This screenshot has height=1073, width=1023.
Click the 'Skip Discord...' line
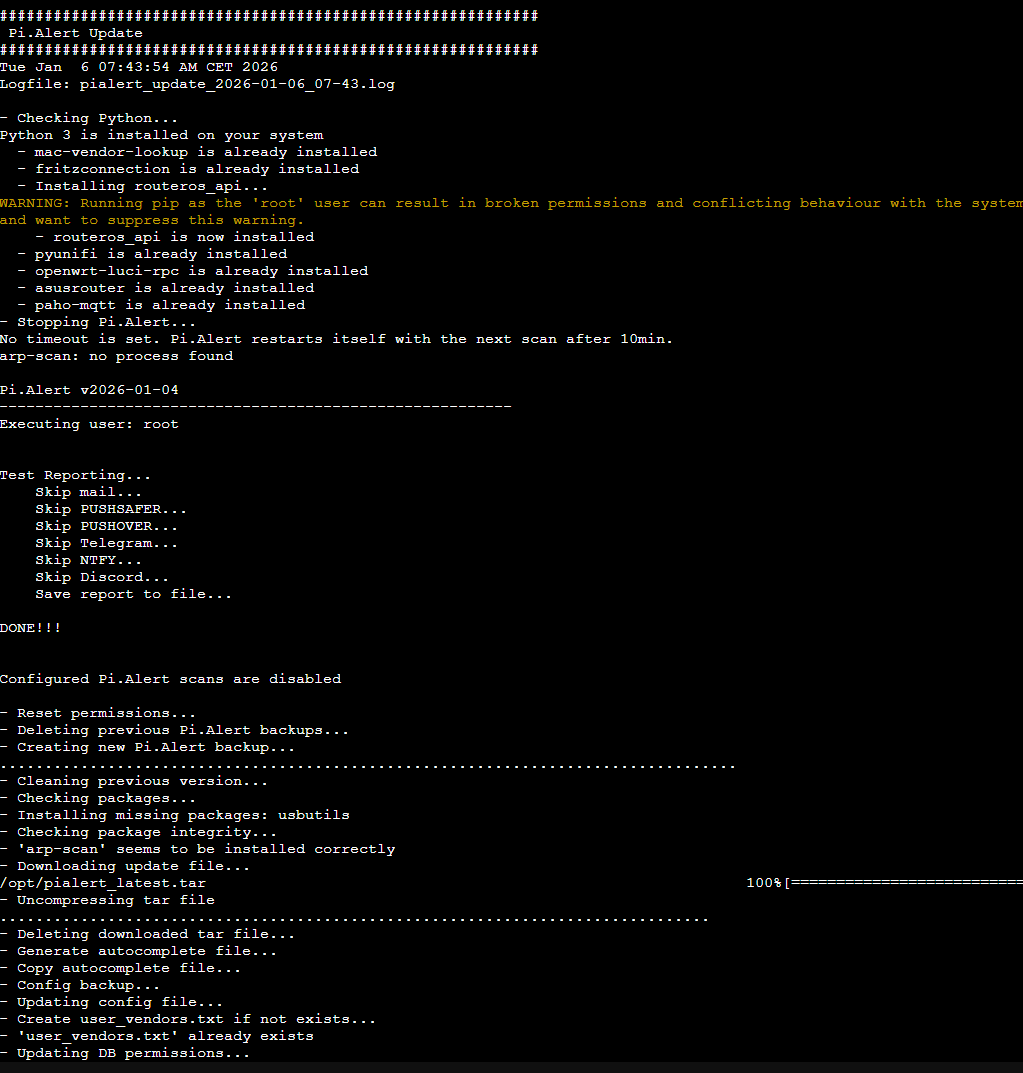pos(102,577)
